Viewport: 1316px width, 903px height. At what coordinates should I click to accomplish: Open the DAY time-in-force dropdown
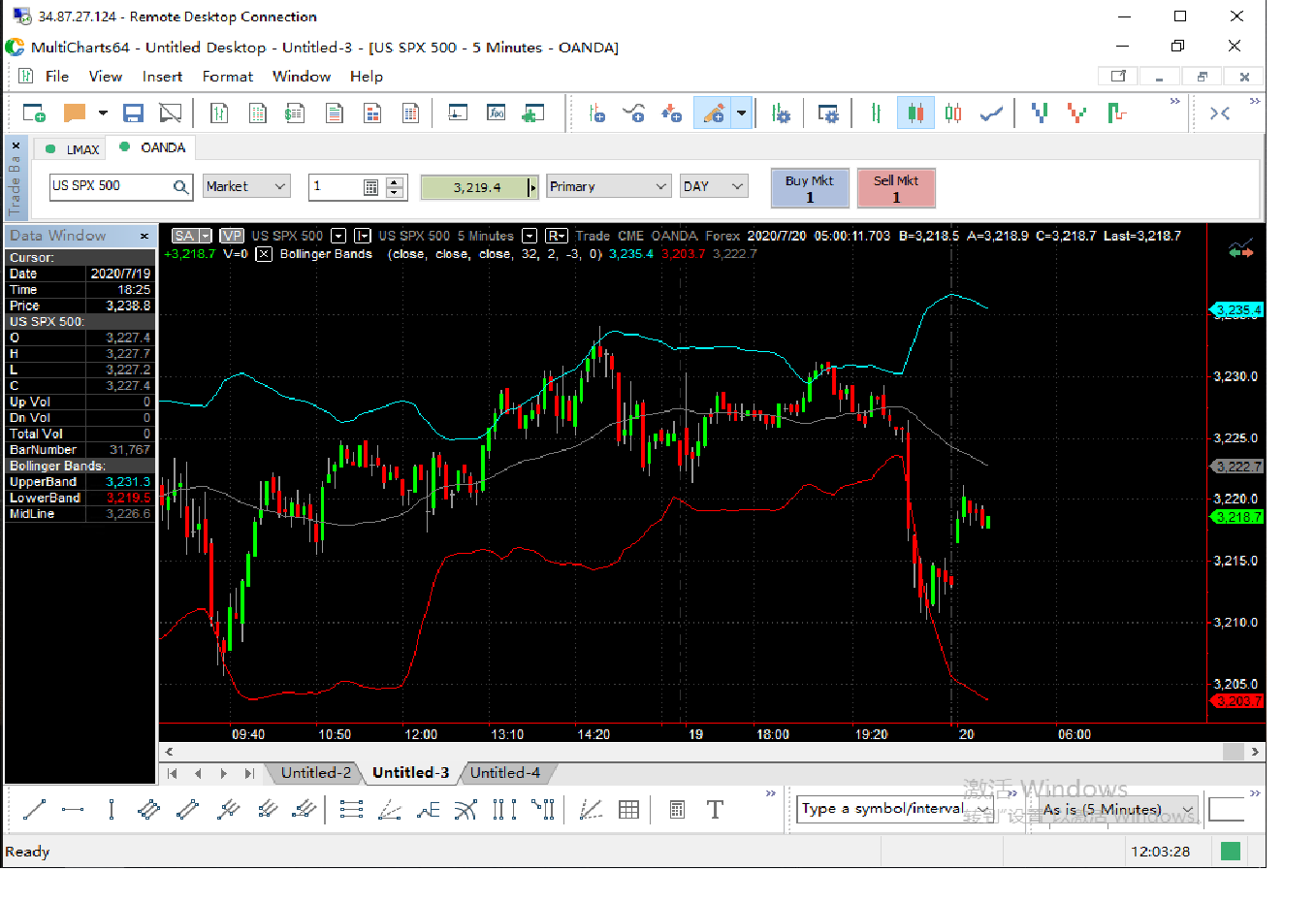[714, 186]
